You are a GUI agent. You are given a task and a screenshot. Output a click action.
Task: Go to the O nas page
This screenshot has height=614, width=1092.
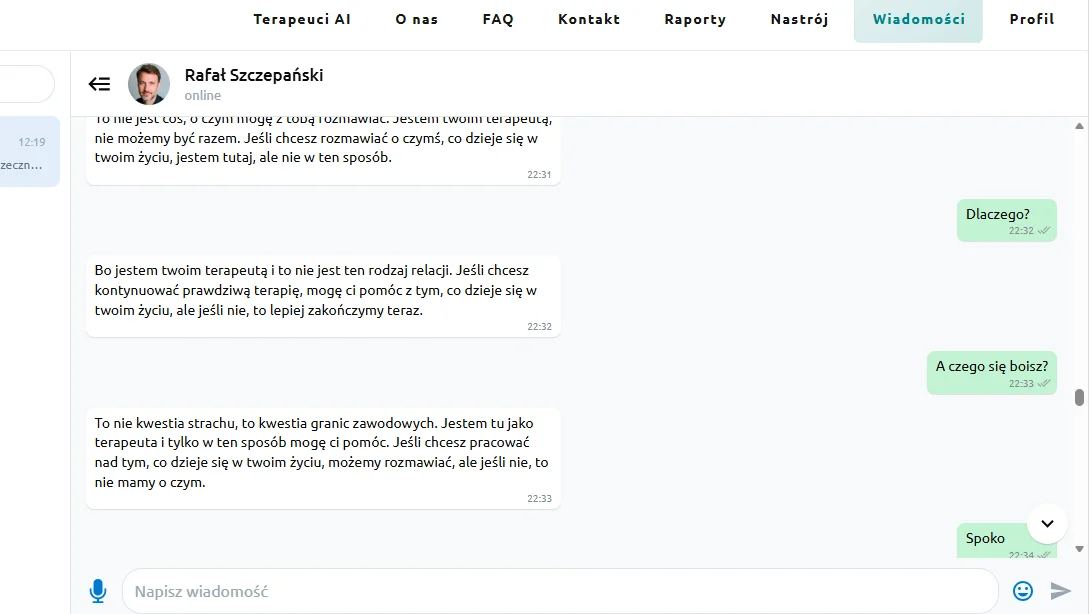(x=416, y=19)
